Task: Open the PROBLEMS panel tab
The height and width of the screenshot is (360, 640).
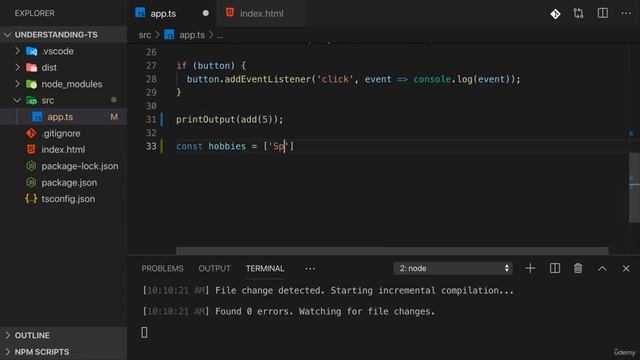Action: [x=162, y=269]
